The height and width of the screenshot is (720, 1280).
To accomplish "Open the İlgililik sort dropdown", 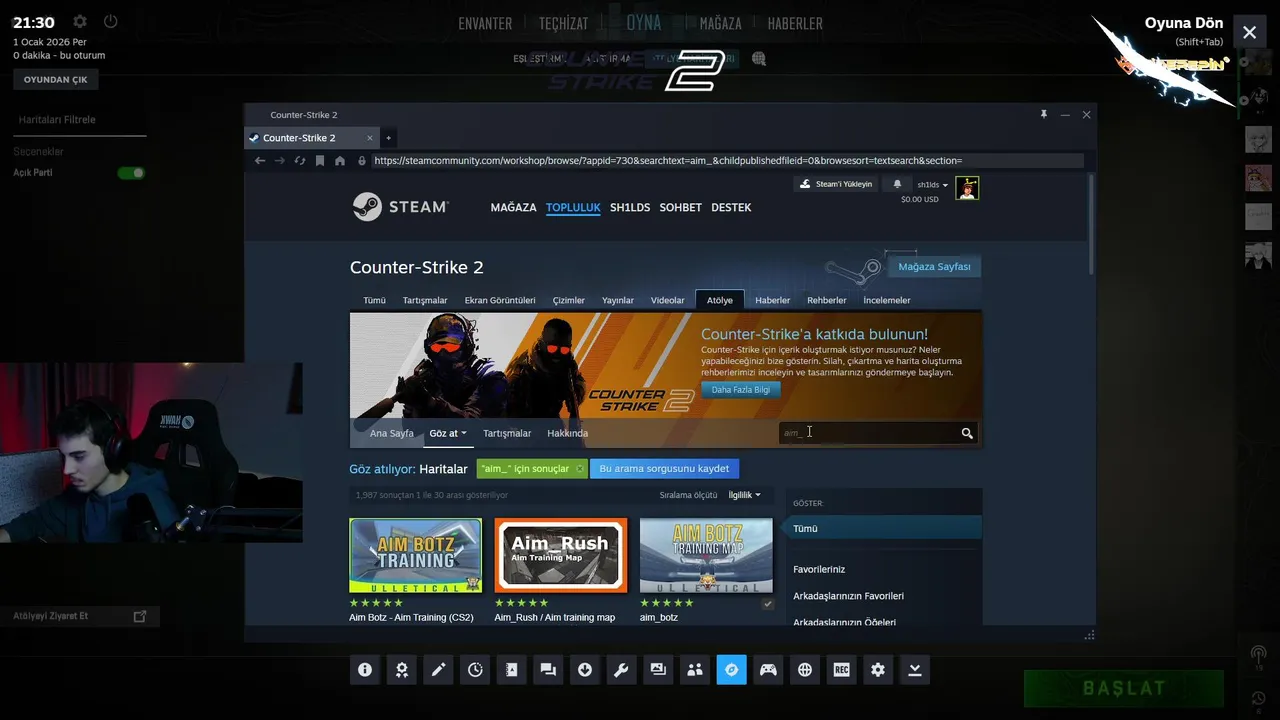I will coord(744,495).
